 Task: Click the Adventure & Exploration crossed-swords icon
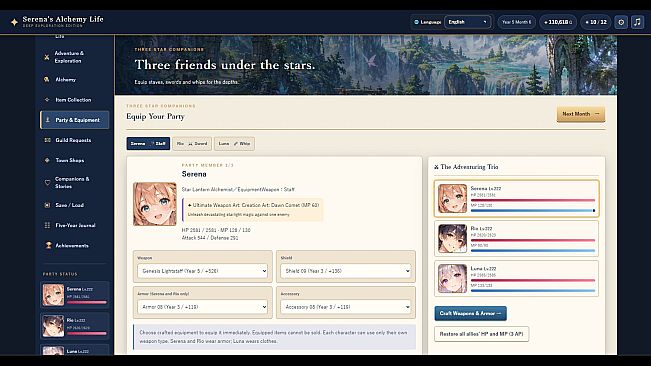point(46,57)
